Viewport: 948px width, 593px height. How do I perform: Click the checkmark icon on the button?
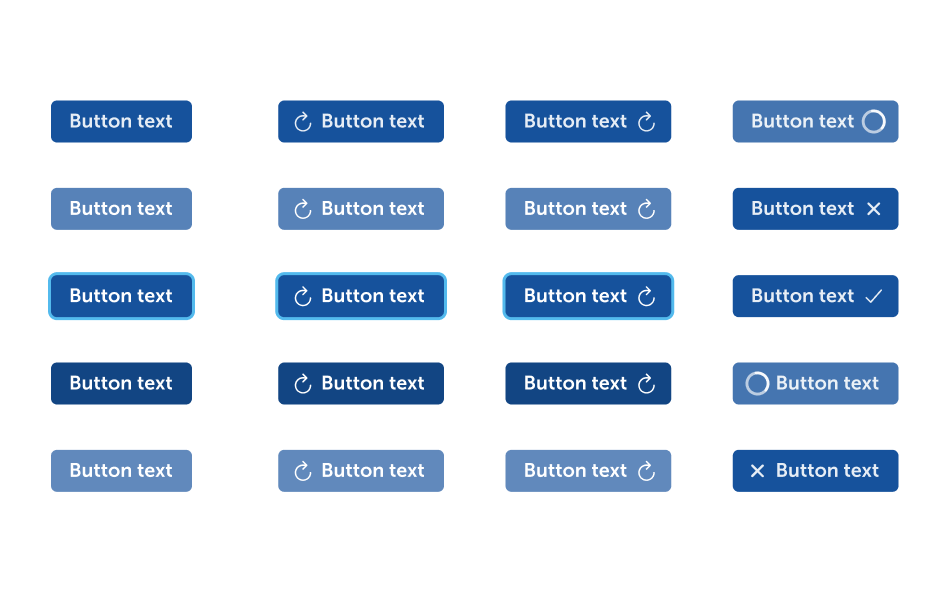873,296
